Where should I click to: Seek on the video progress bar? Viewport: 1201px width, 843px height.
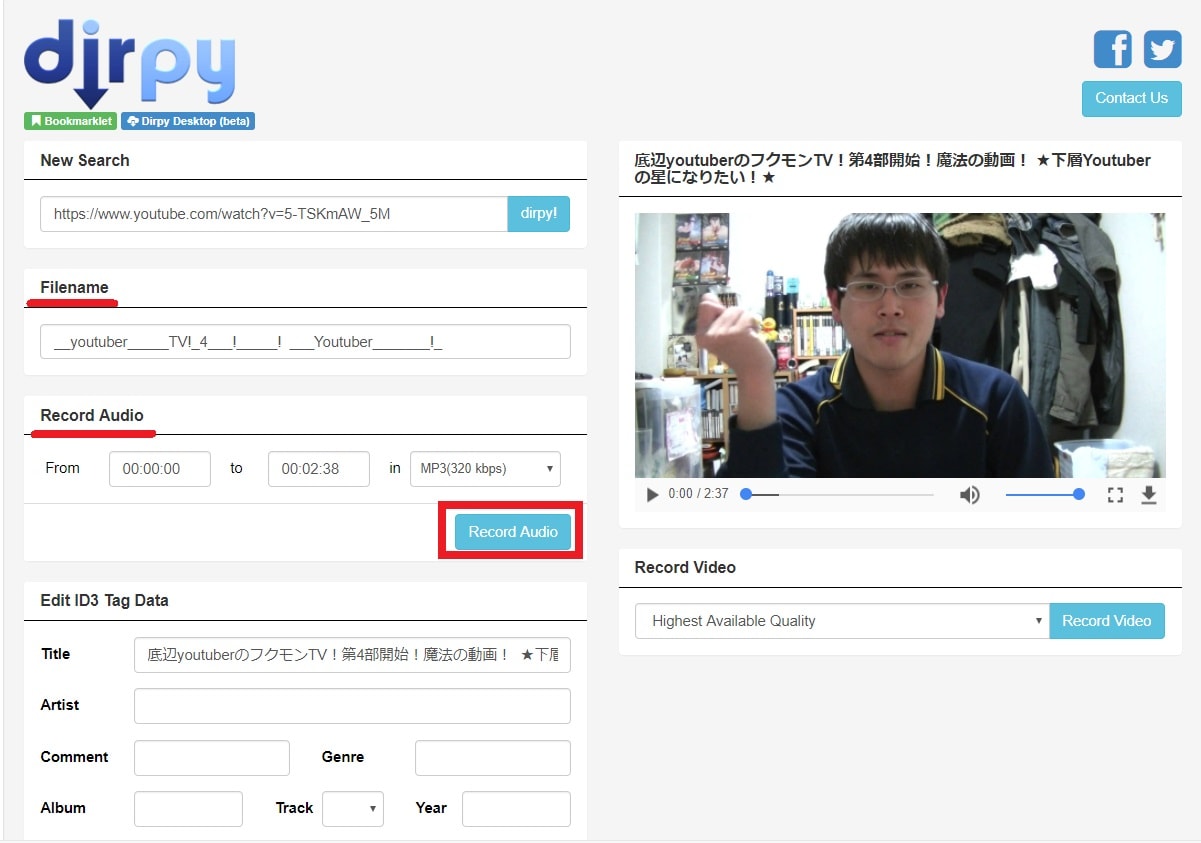click(x=838, y=494)
